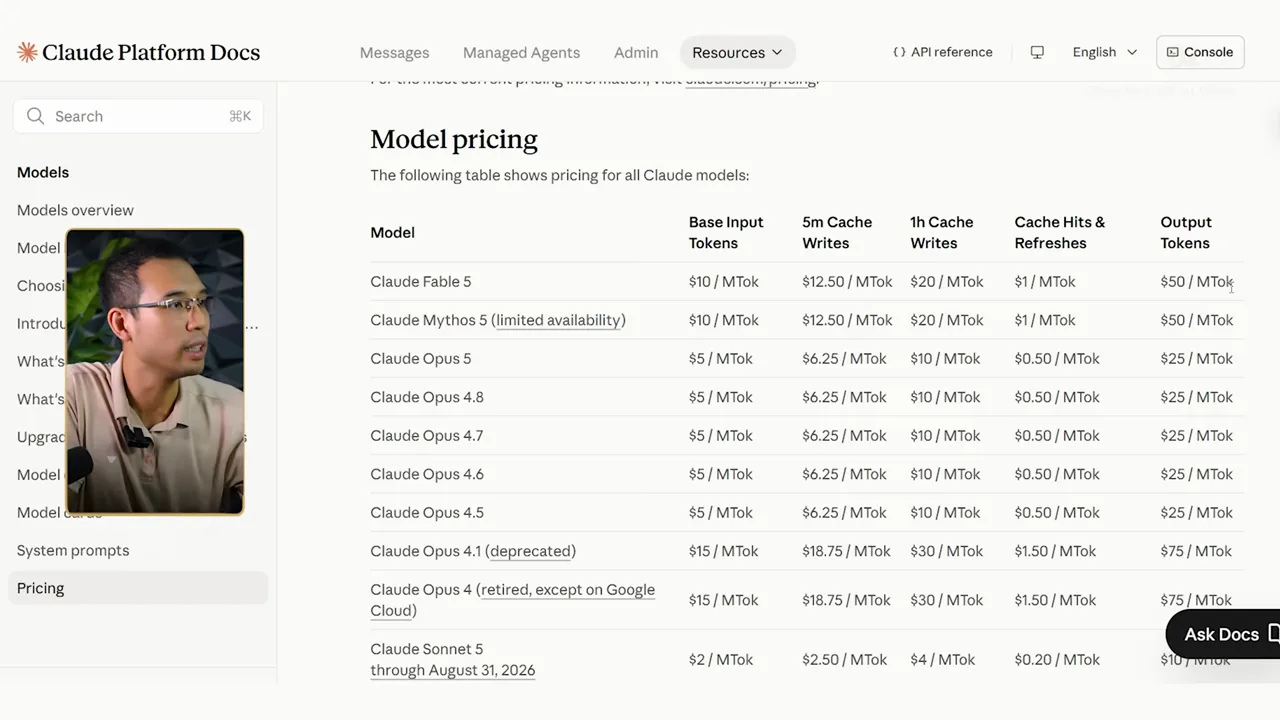This screenshot has height=720, width=1280.
Task: Open System prompts in sidebar
Action: point(73,550)
